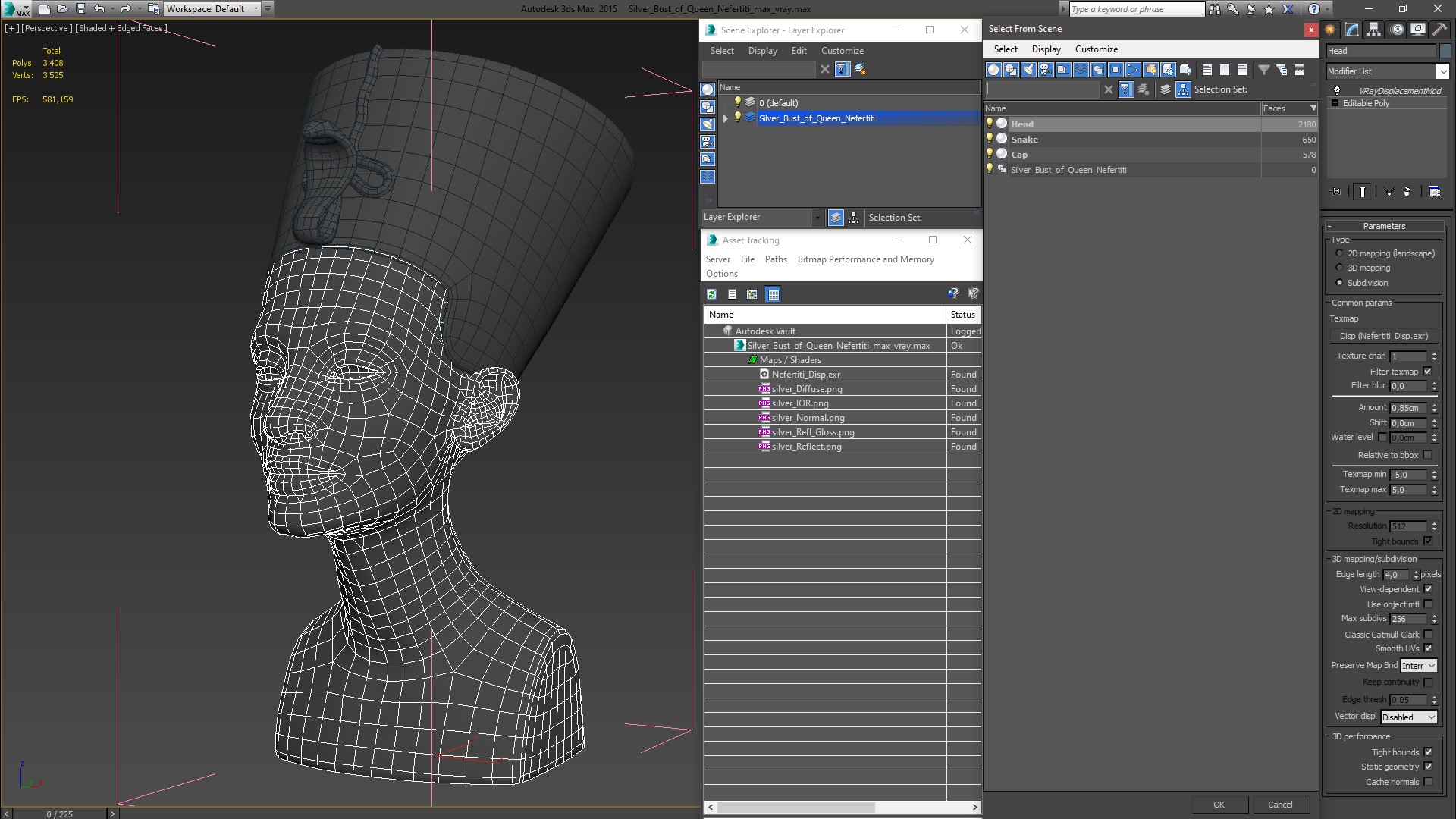The height and width of the screenshot is (819, 1456).
Task: Open Preserve Map Bnd dropdown
Action: pos(1419,666)
